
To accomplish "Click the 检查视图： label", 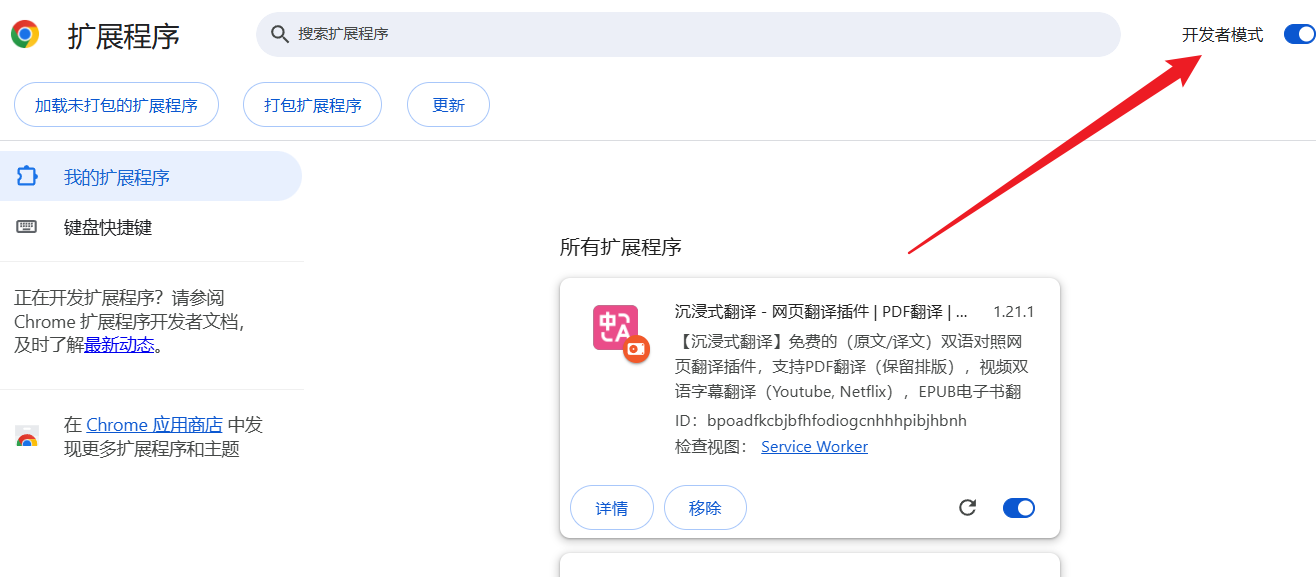I will point(712,447).
